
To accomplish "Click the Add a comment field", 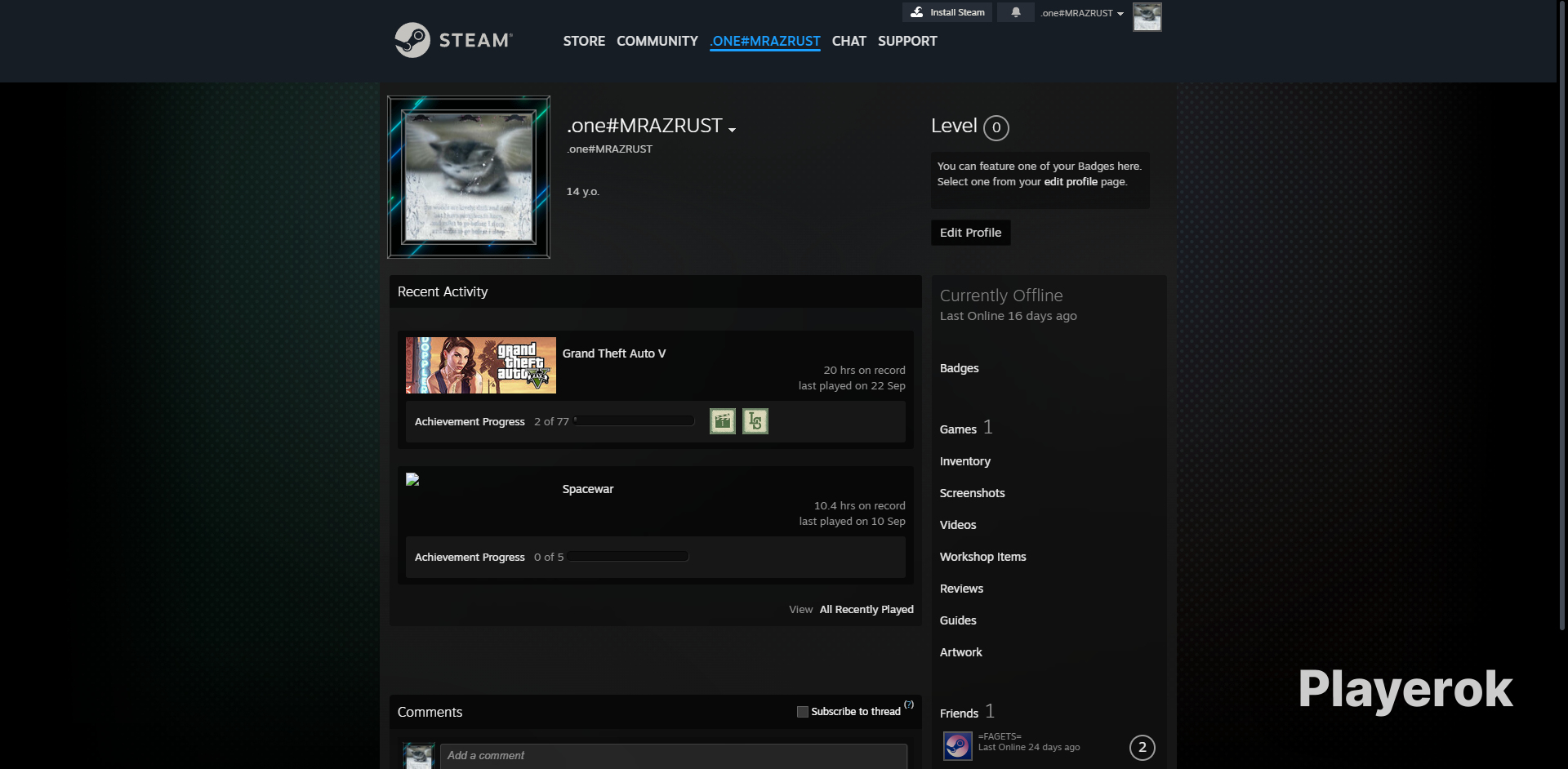I will click(673, 756).
